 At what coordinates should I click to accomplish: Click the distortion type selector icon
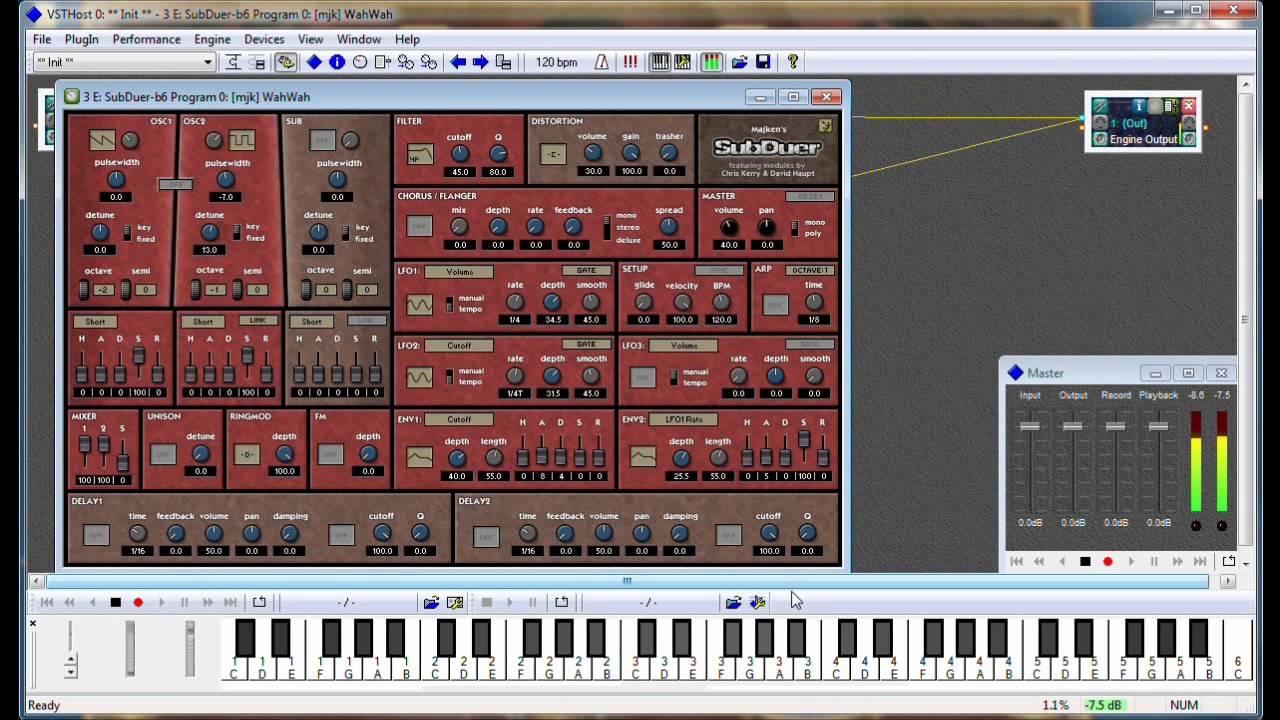pos(553,154)
